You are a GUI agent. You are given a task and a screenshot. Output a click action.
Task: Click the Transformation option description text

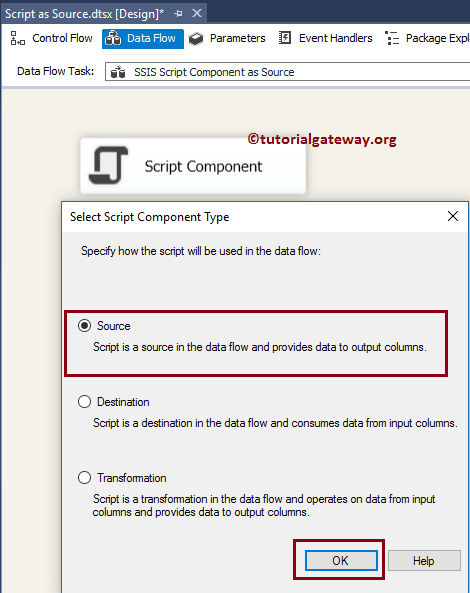[x=264, y=506]
